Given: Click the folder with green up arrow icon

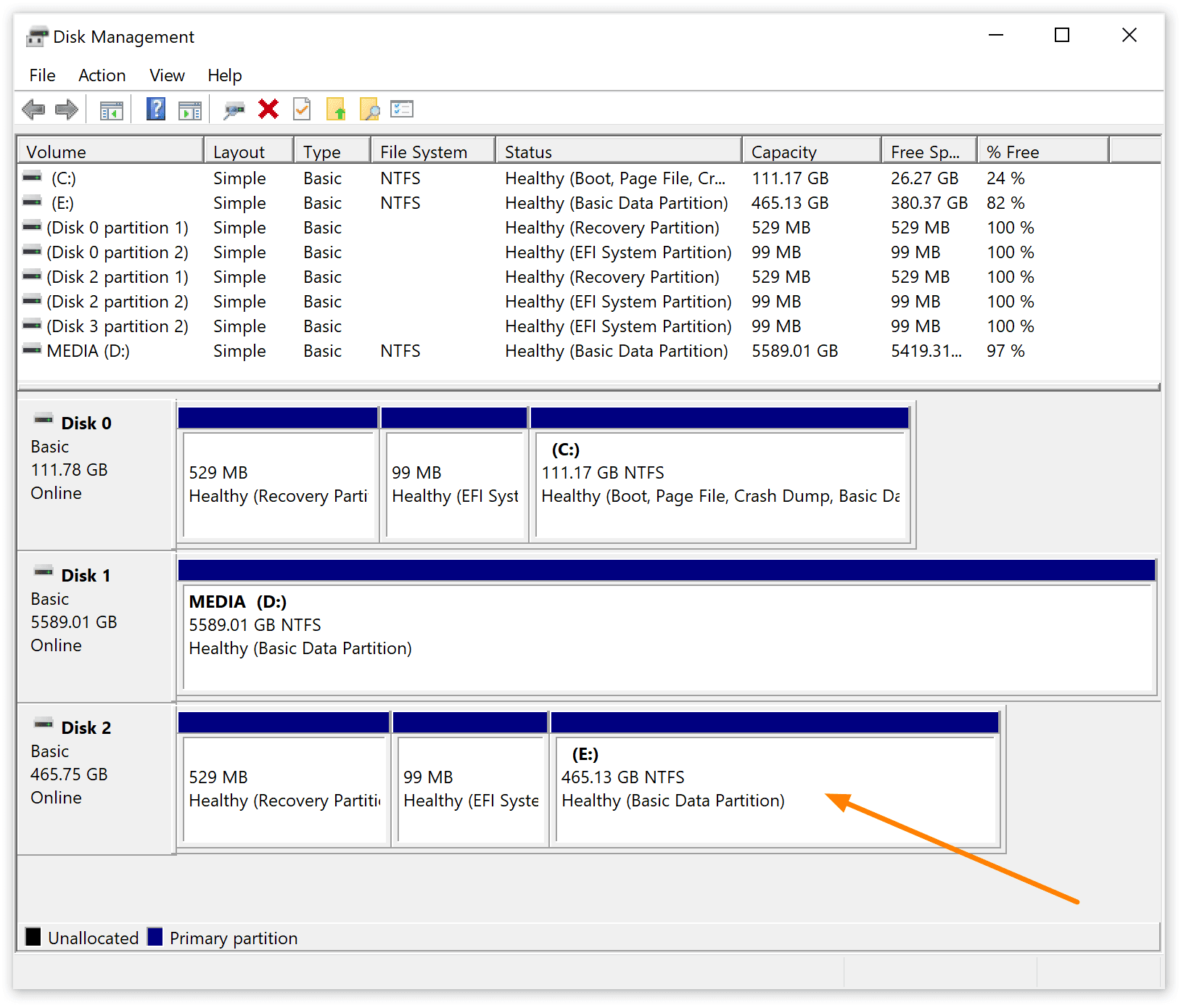Looking at the screenshot, I should coord(337,109).
